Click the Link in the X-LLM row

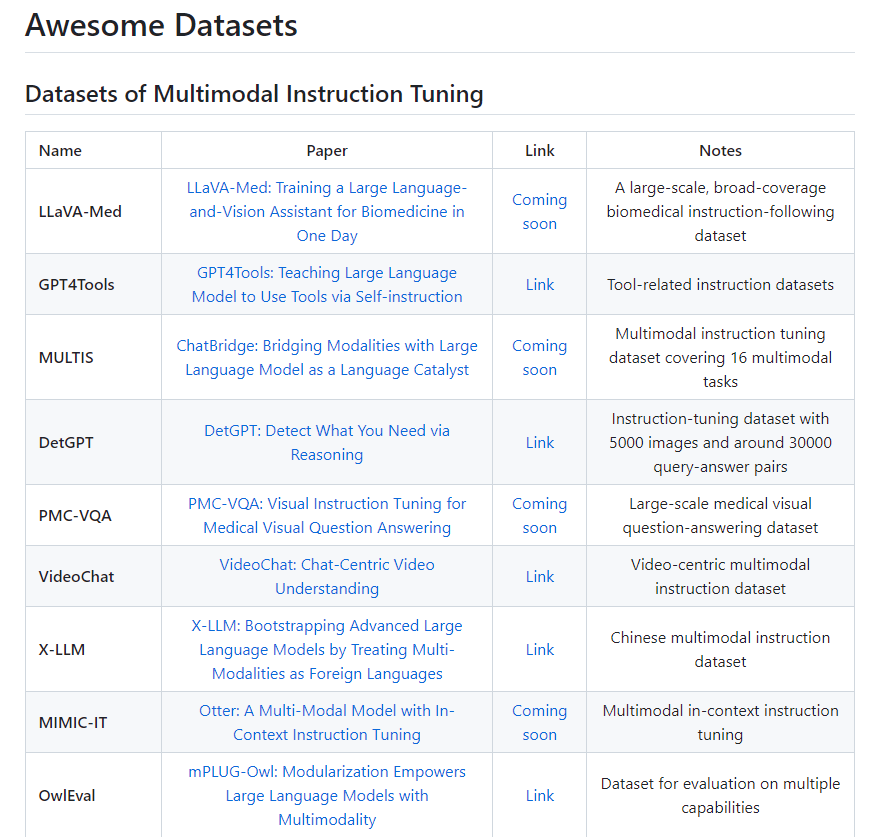[540, 650]
